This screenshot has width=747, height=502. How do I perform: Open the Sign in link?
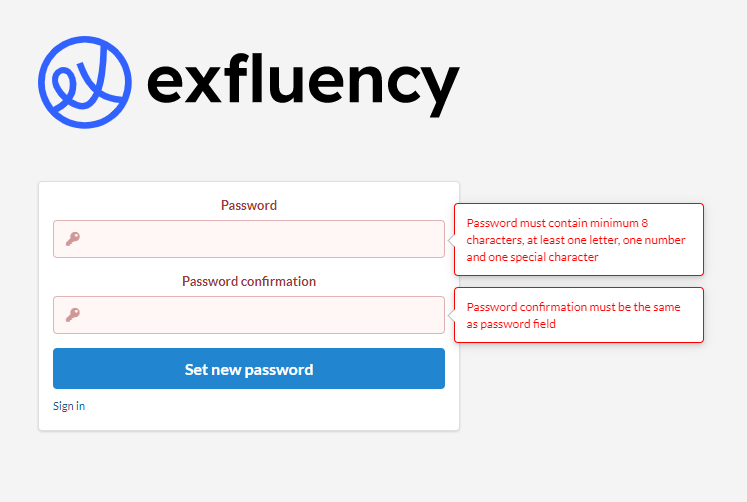pyautogui.click(x=69, y=406)
